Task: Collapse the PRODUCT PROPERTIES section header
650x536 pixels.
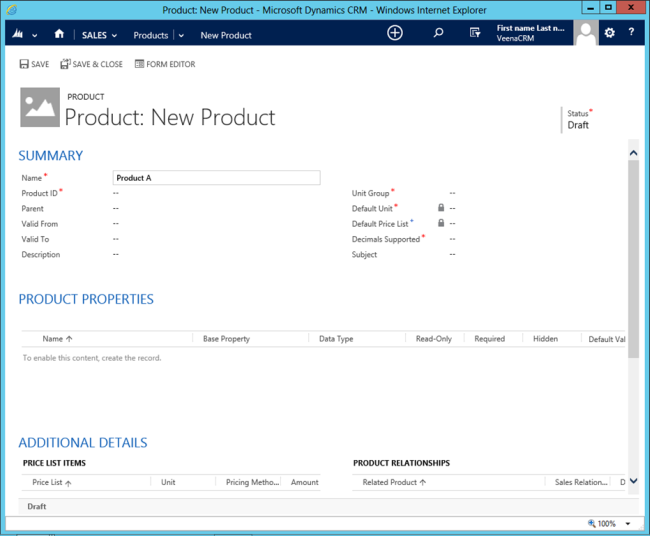Action: [x=86, y=299]
